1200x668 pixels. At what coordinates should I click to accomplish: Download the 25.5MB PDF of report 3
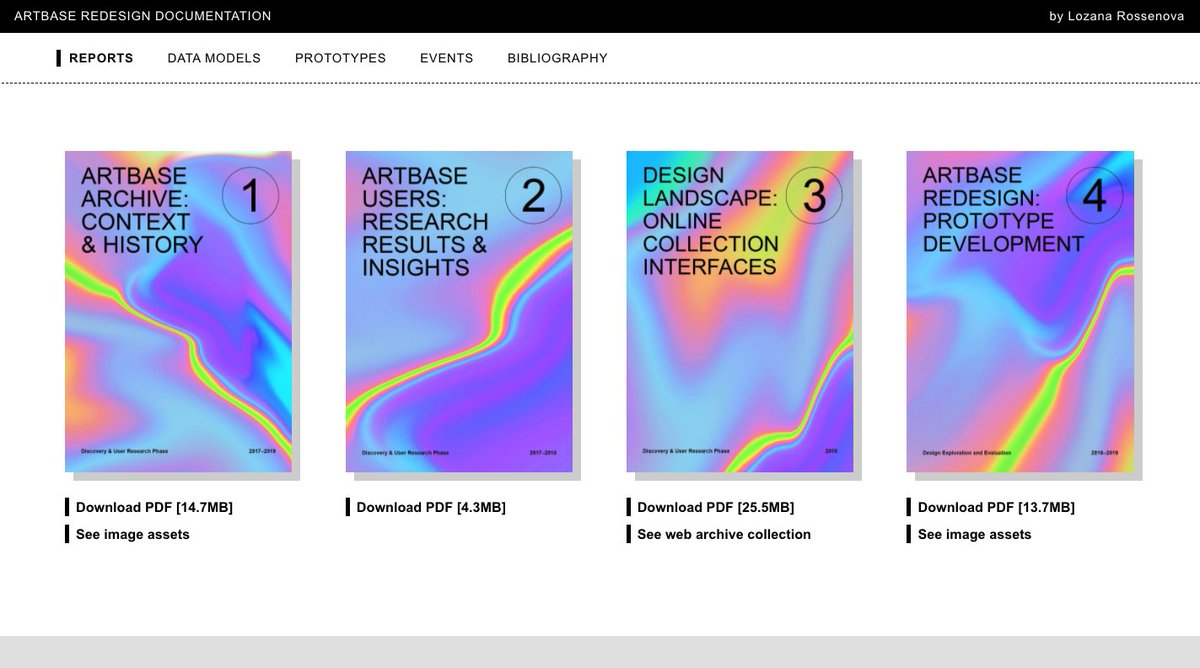(x=716, y=507)
